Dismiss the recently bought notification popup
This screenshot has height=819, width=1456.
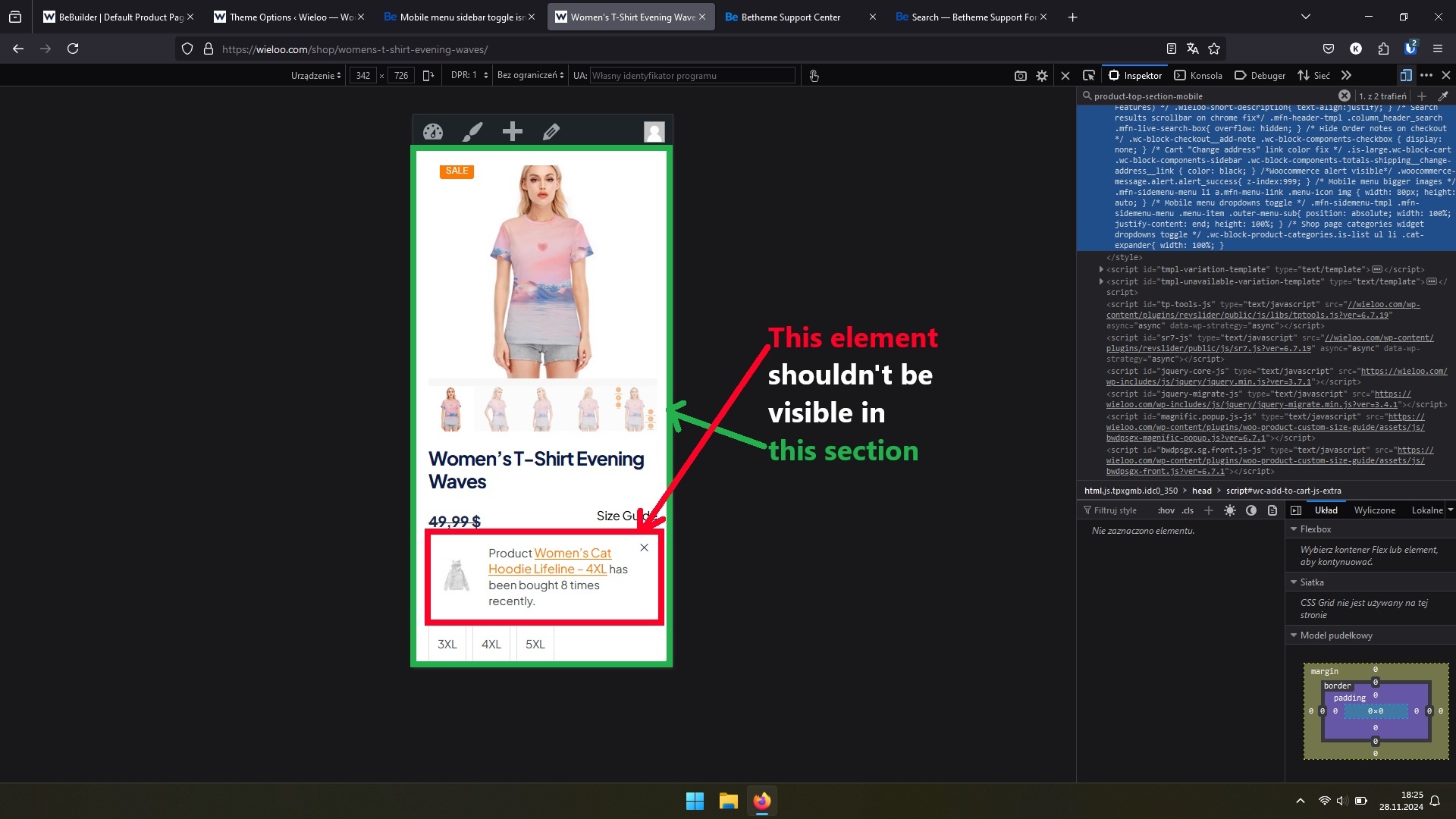pos(644,548)
